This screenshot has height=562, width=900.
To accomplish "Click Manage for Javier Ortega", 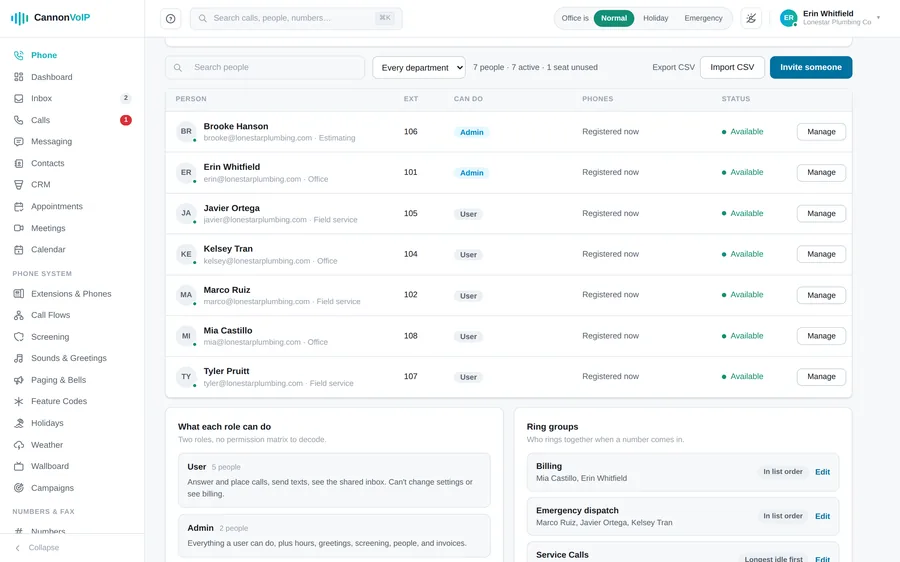I will pyautogui.click(x=821, y=214).
